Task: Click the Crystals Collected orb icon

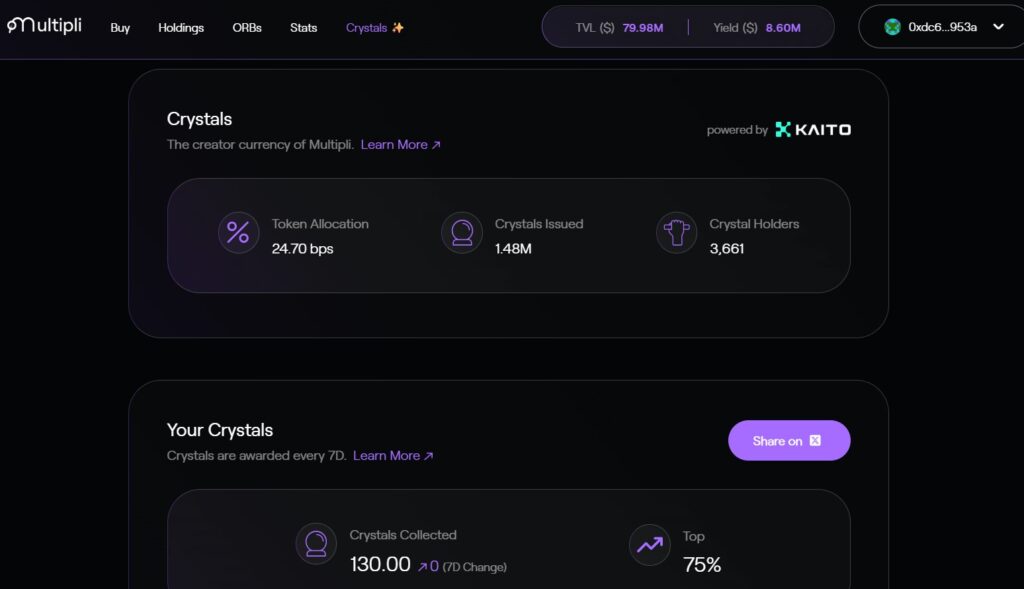Action: [316, 544]
